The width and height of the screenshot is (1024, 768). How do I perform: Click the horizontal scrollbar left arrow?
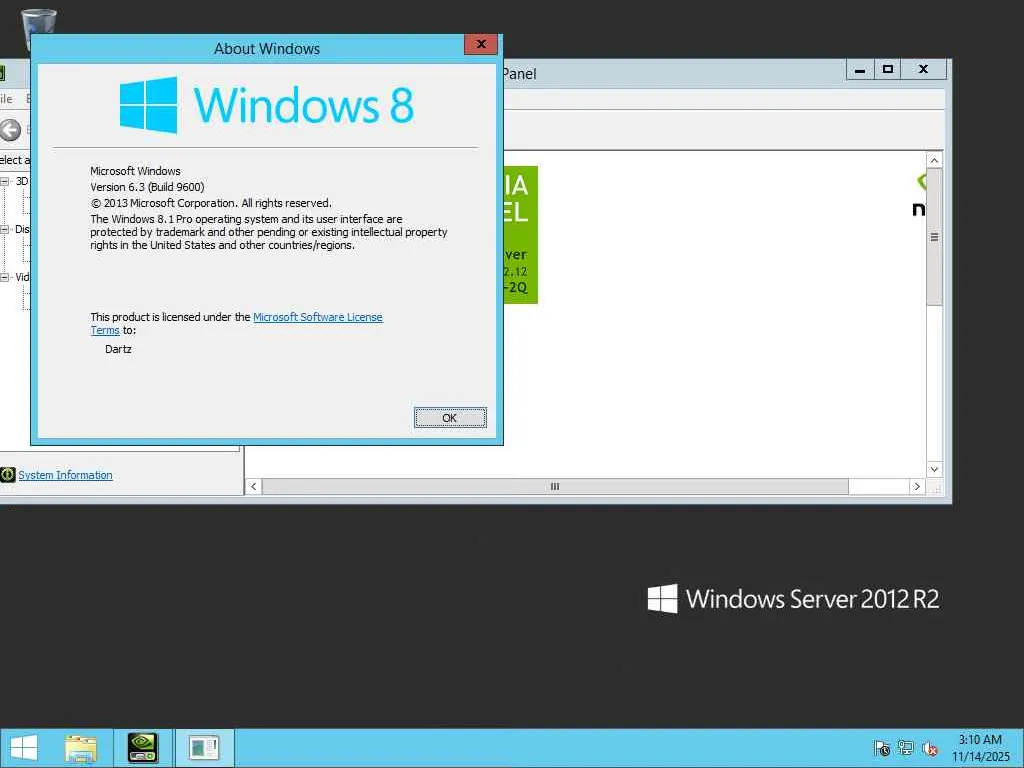pos(253,487)
